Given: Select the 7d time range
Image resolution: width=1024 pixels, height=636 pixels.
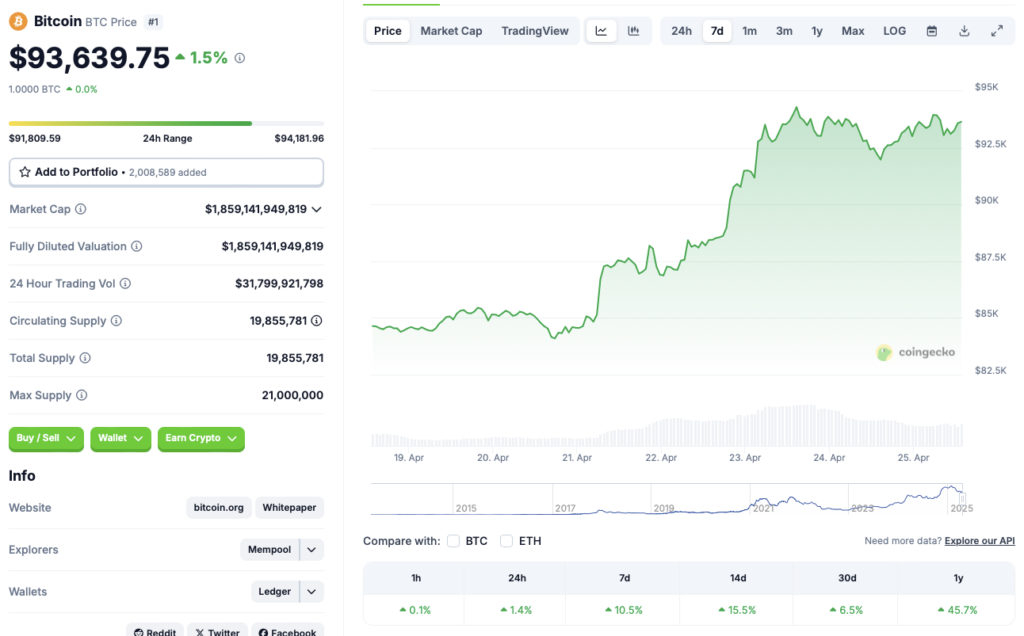Looking at the screenshot, I should coord(717,31).
